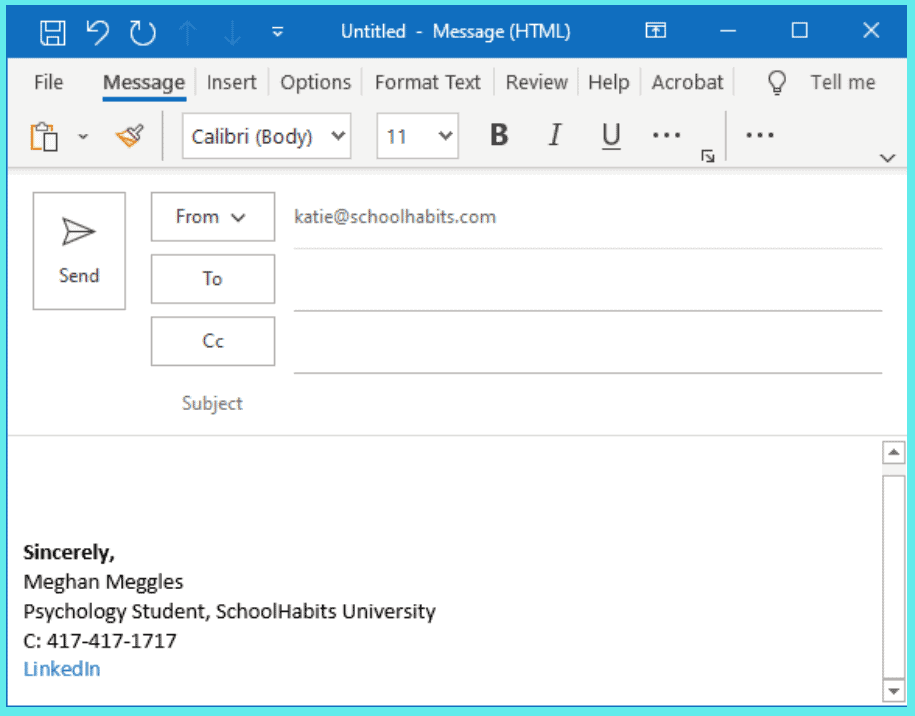Send the email message
The image size is (915, 716).
[x=79, y=251]
